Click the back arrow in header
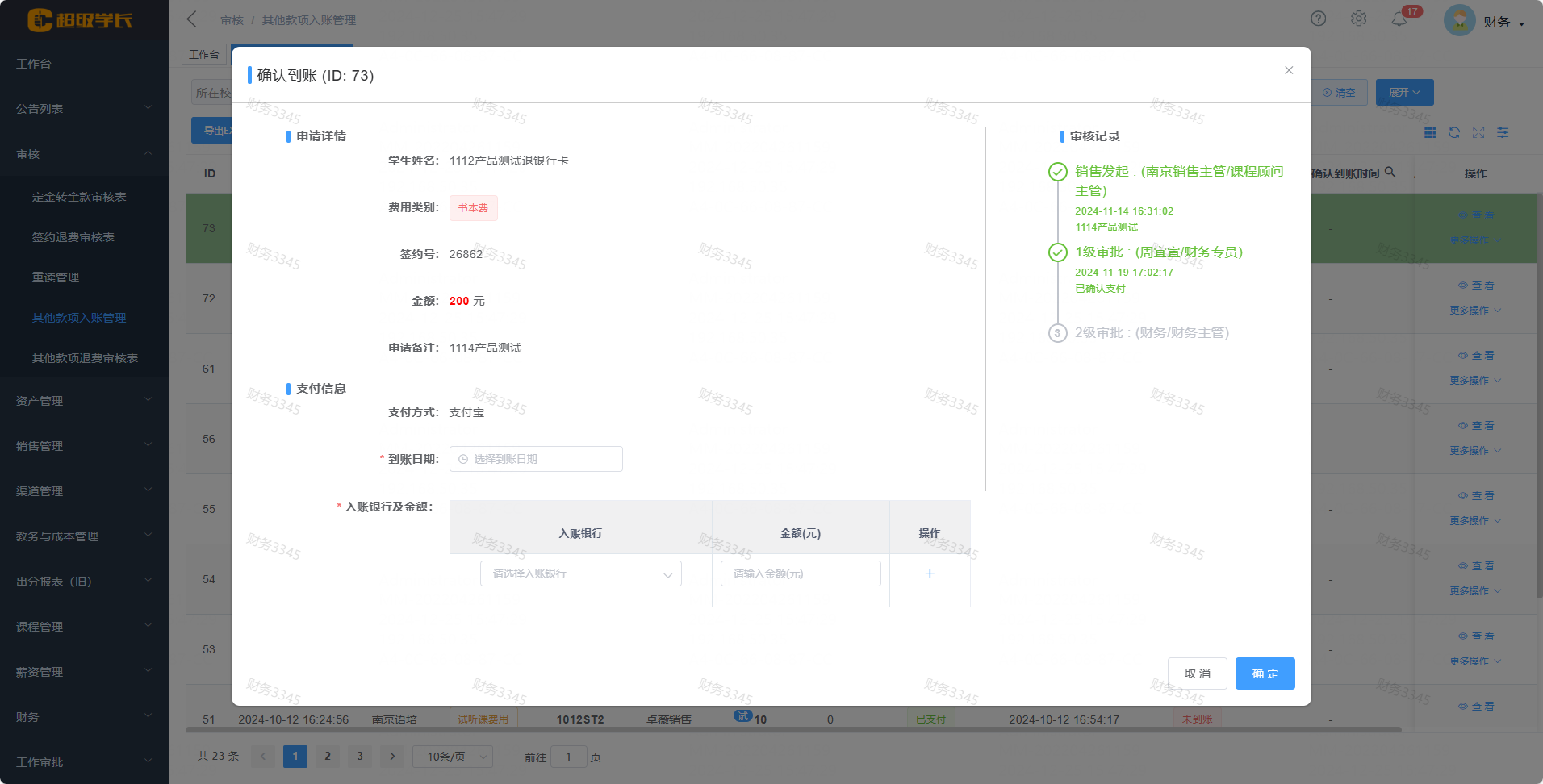 [192, 19]
